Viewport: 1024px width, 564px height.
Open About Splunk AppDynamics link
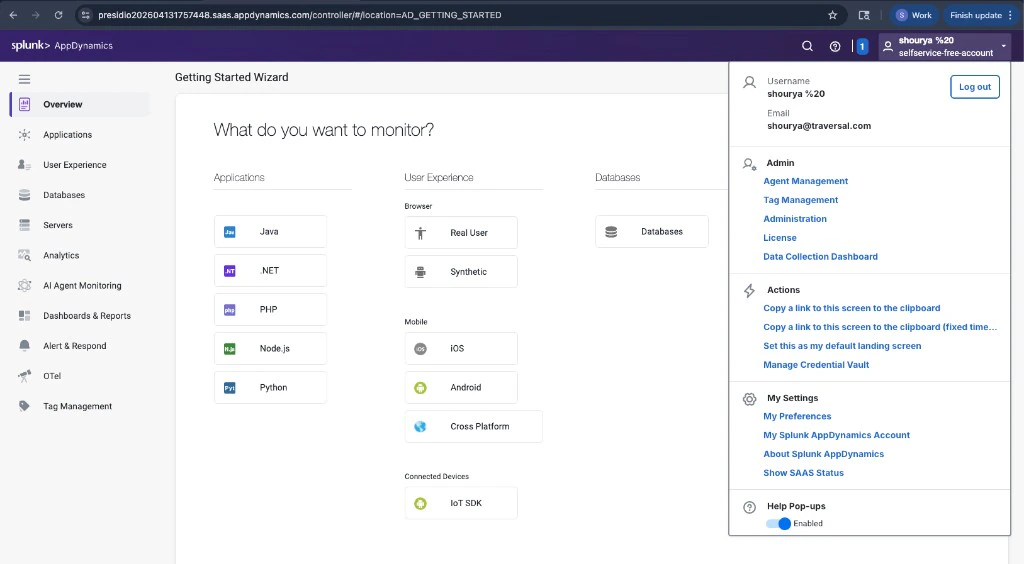[823, 454]
